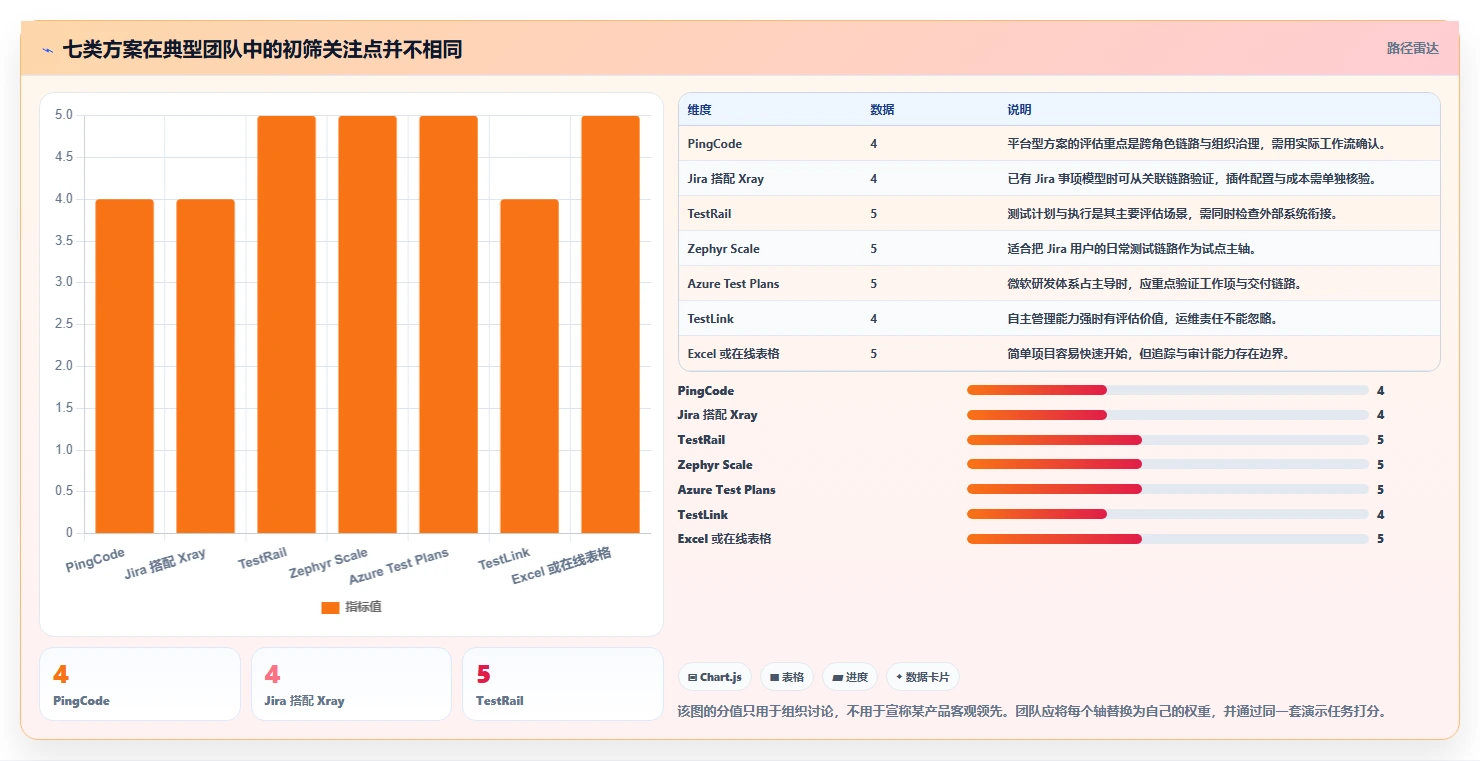The width and height of the screenshot is (1480, 761).
Task: Click the Chart.js tag chip
Action: [715, 677]
